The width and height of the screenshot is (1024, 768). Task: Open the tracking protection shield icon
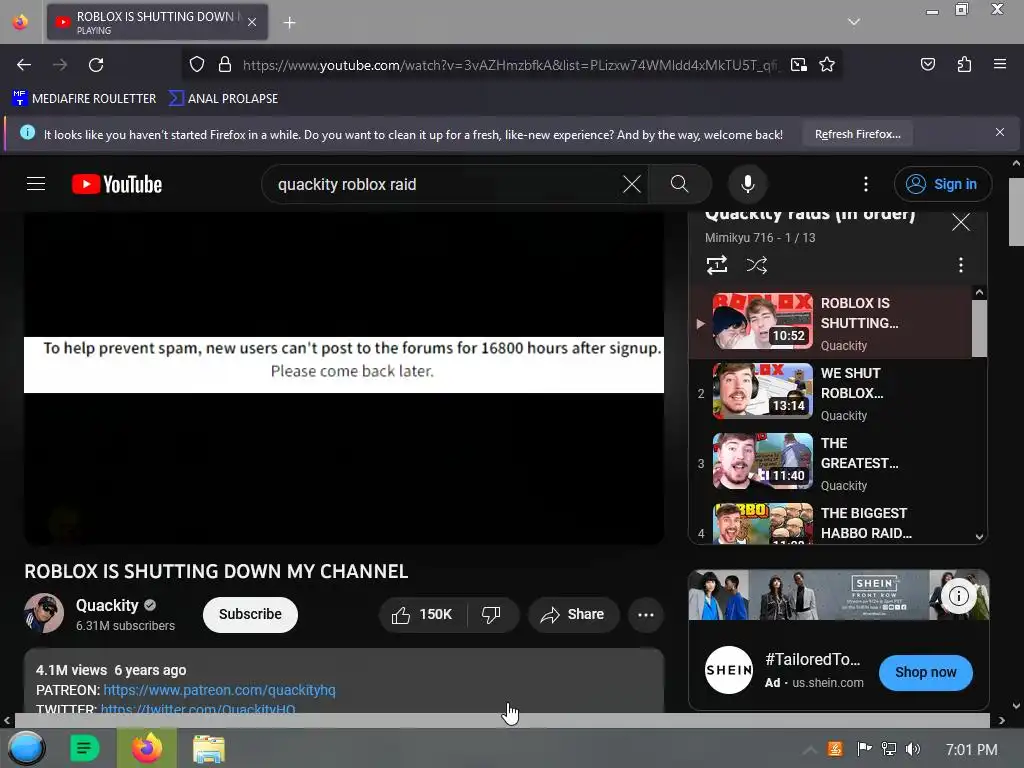click(x=197, y=64)
